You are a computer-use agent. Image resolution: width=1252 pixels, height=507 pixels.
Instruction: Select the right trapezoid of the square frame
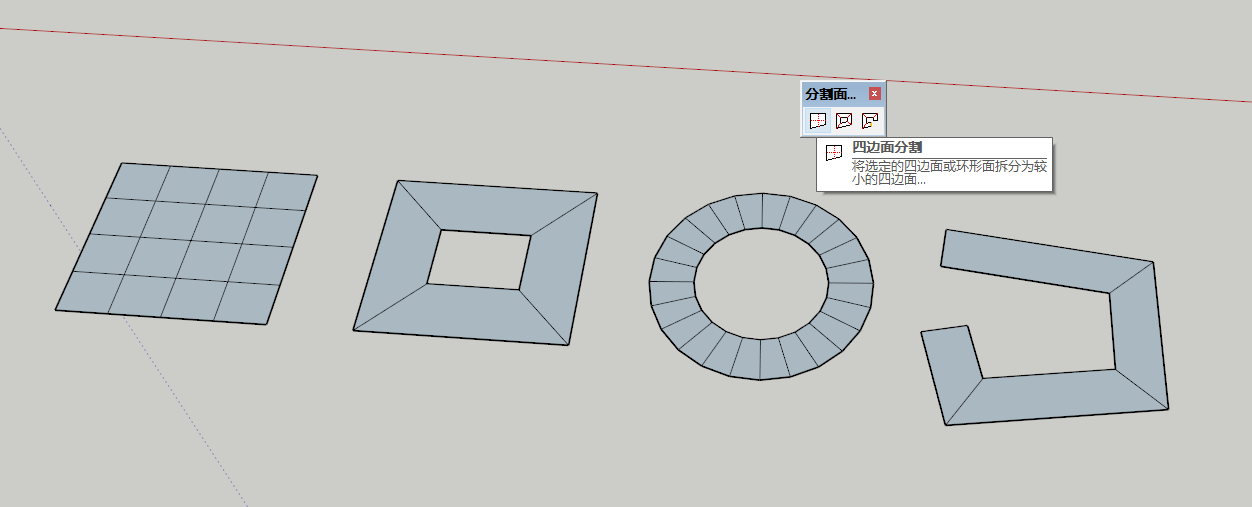coord(558,265)
